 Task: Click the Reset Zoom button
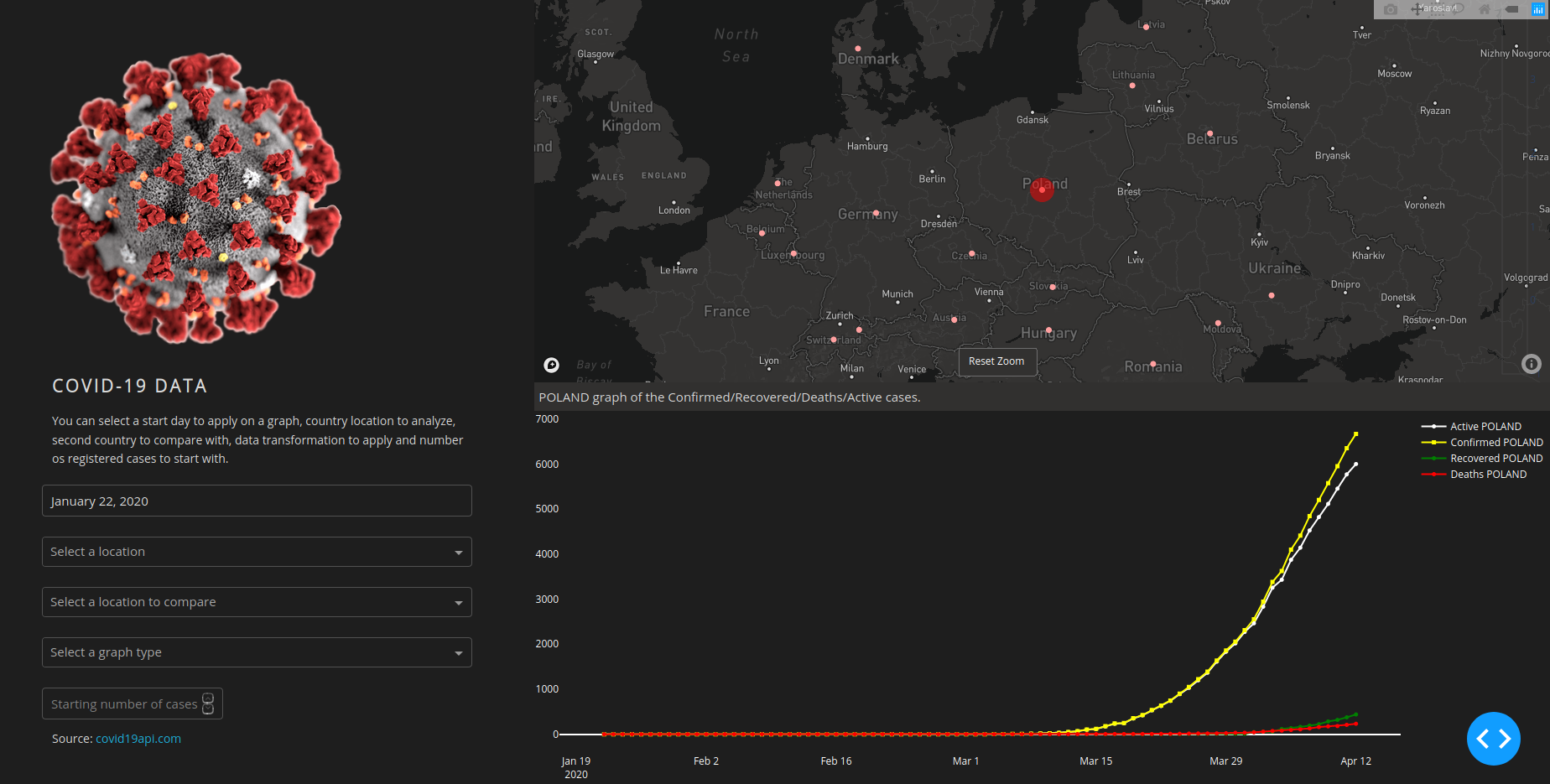996,361
